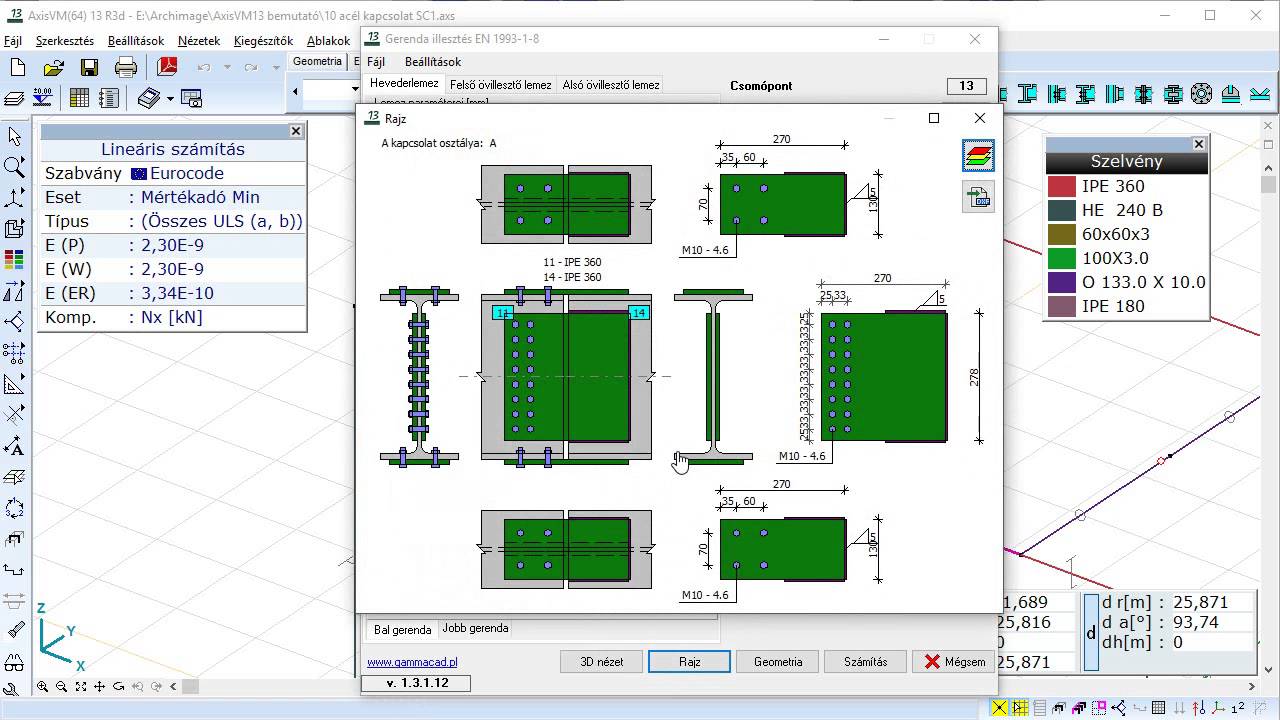Click the Szabvány Eurocode row
The height and width of the screenshot is (720, 1280).
(x=172, y=173)
